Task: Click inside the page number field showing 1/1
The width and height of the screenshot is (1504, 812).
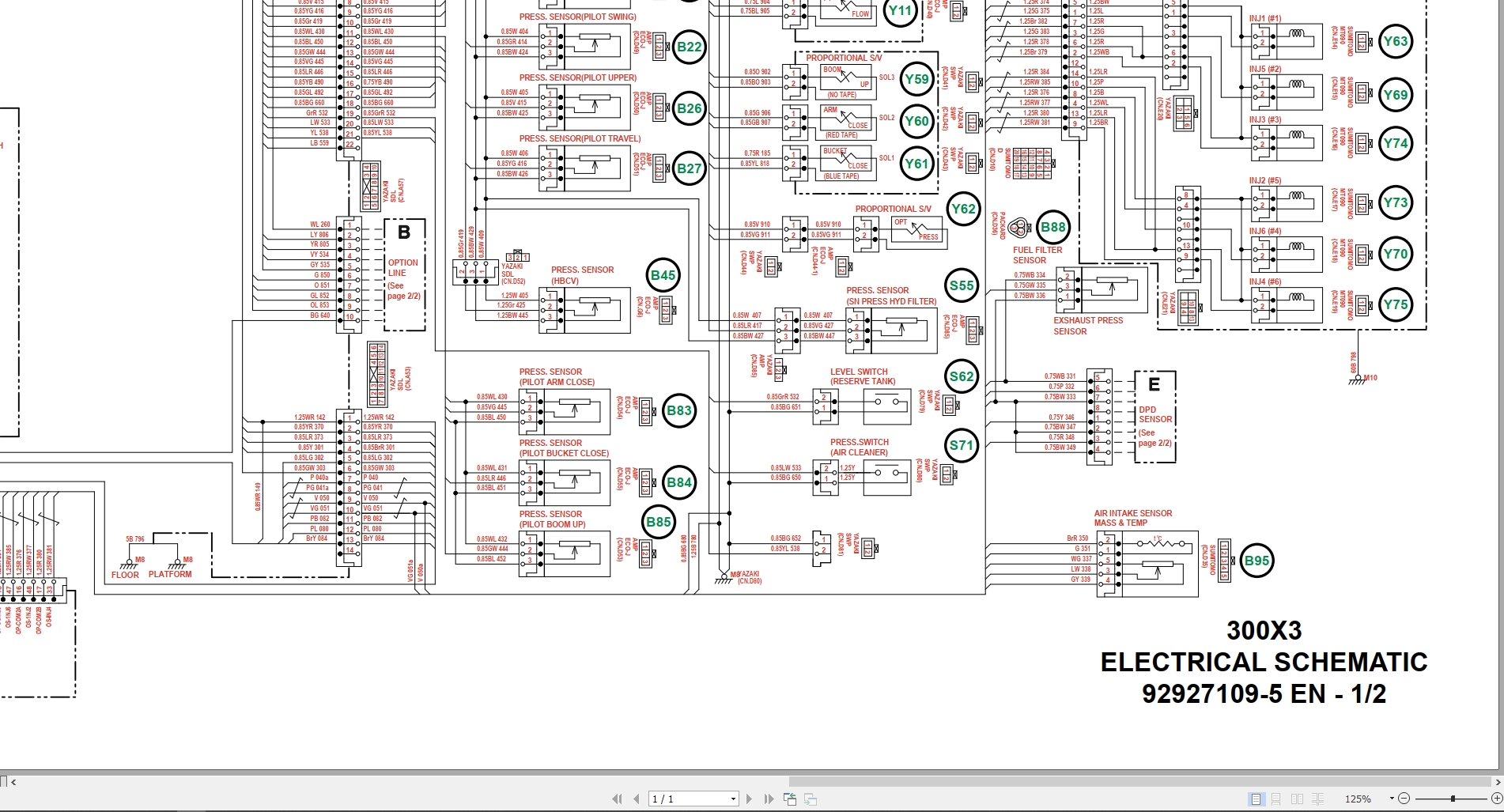Action: pos(680,799)
